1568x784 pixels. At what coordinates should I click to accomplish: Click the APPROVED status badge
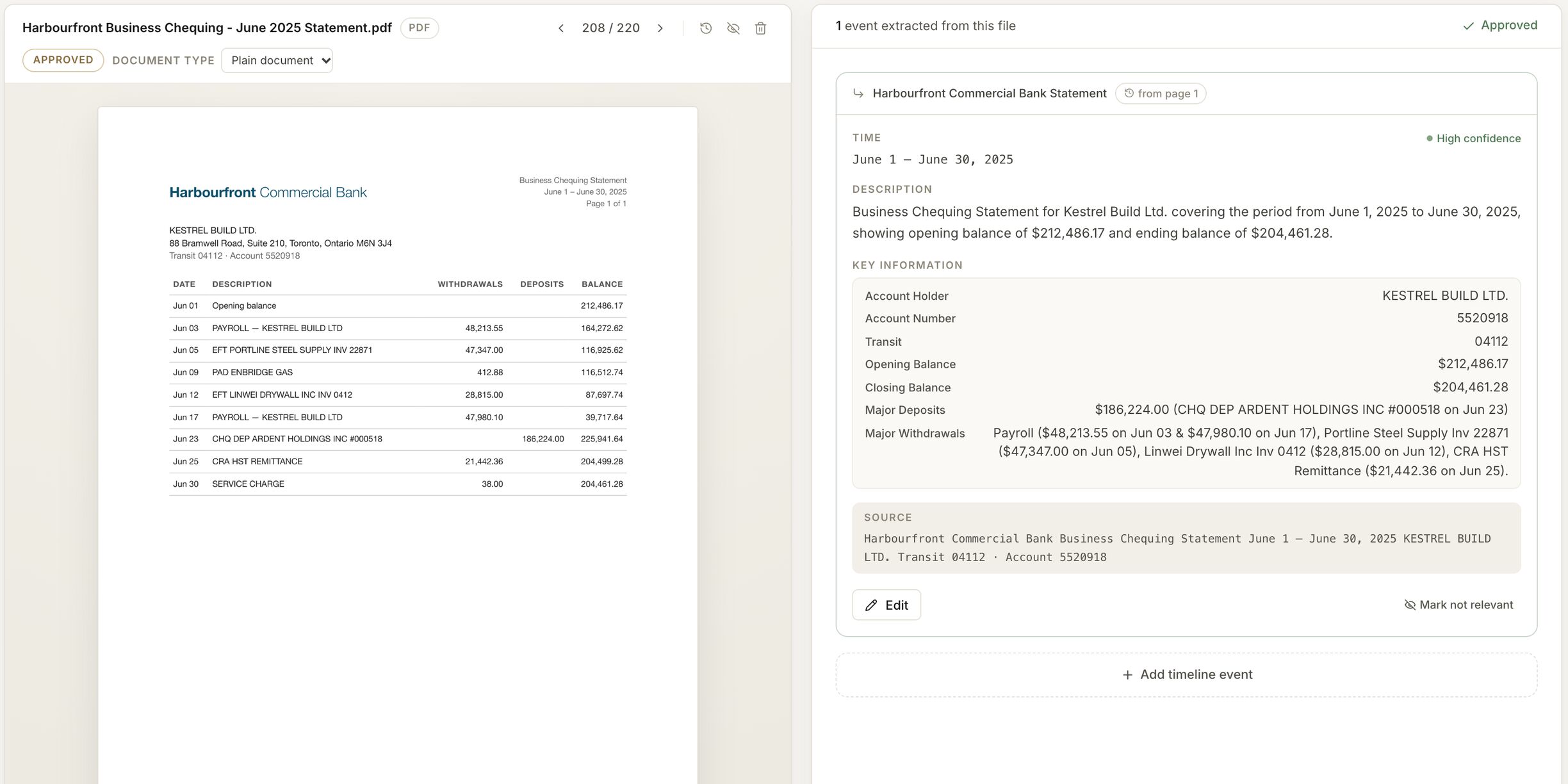pyautogui.click(x=63, y=60)
